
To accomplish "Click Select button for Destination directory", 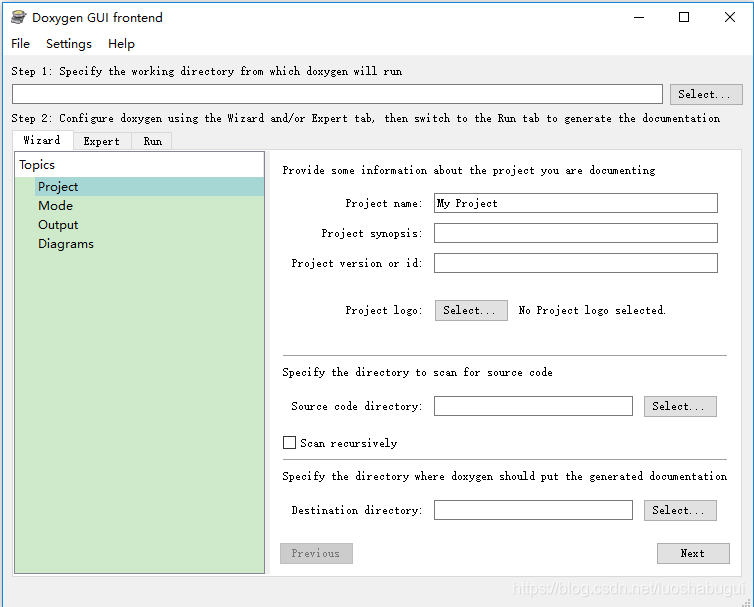I will 680,510.
